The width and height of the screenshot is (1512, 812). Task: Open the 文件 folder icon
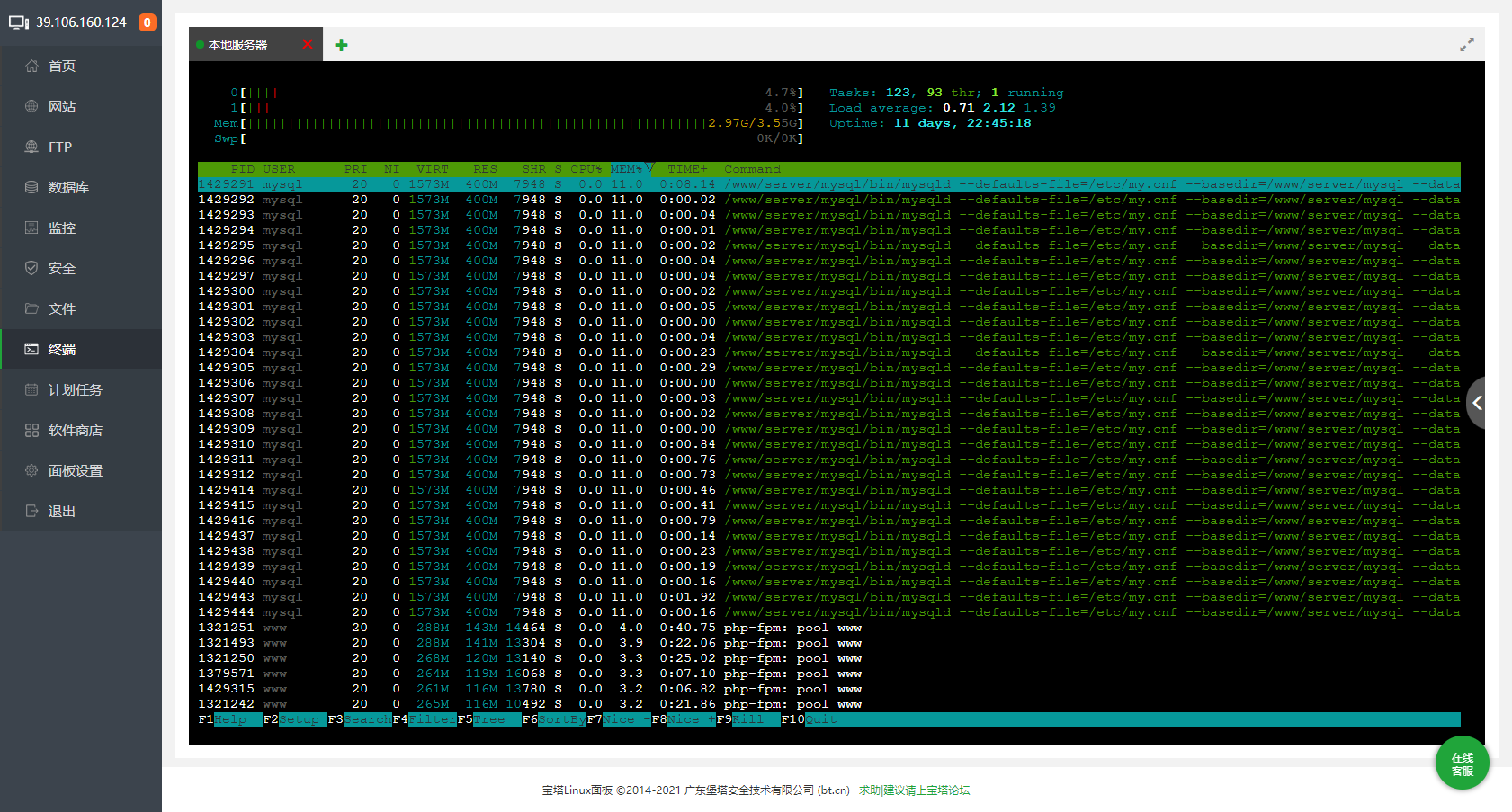(31, 308)
